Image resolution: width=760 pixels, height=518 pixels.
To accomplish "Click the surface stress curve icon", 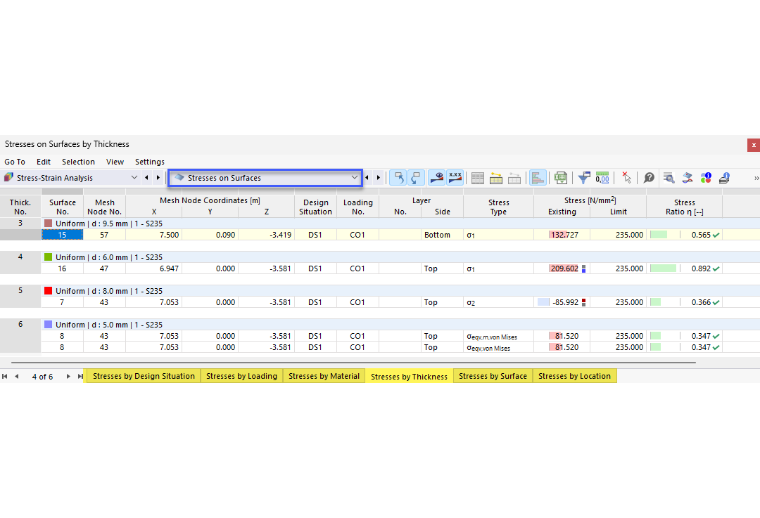I will 687,178.
